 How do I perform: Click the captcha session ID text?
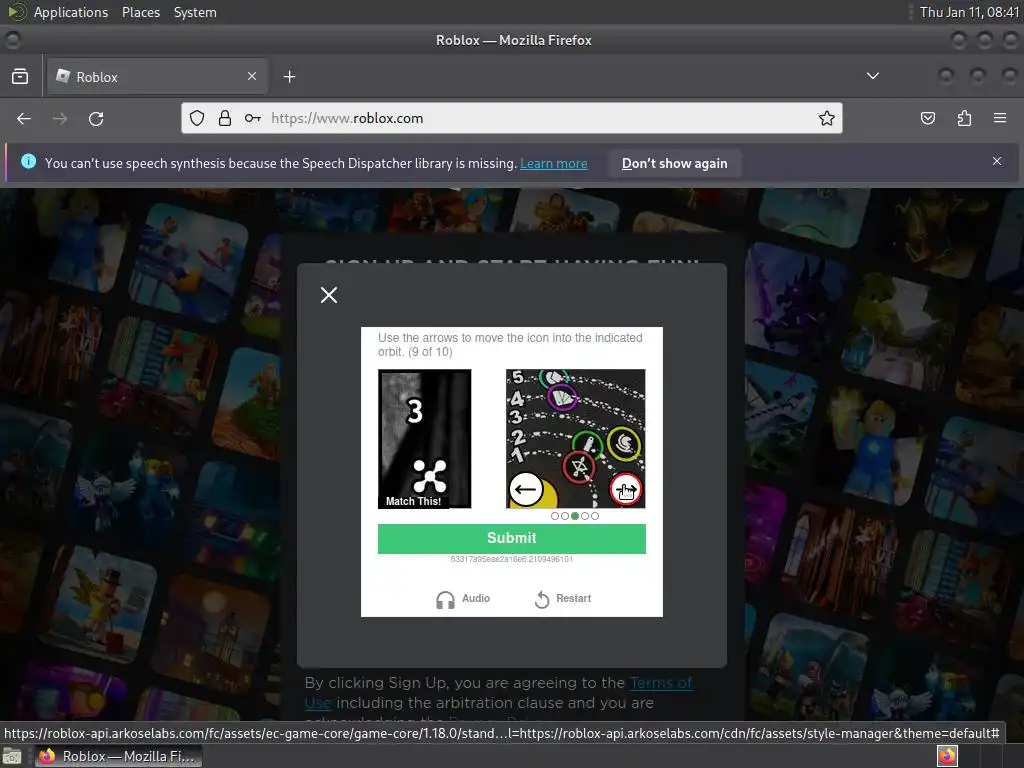[511, 560]
